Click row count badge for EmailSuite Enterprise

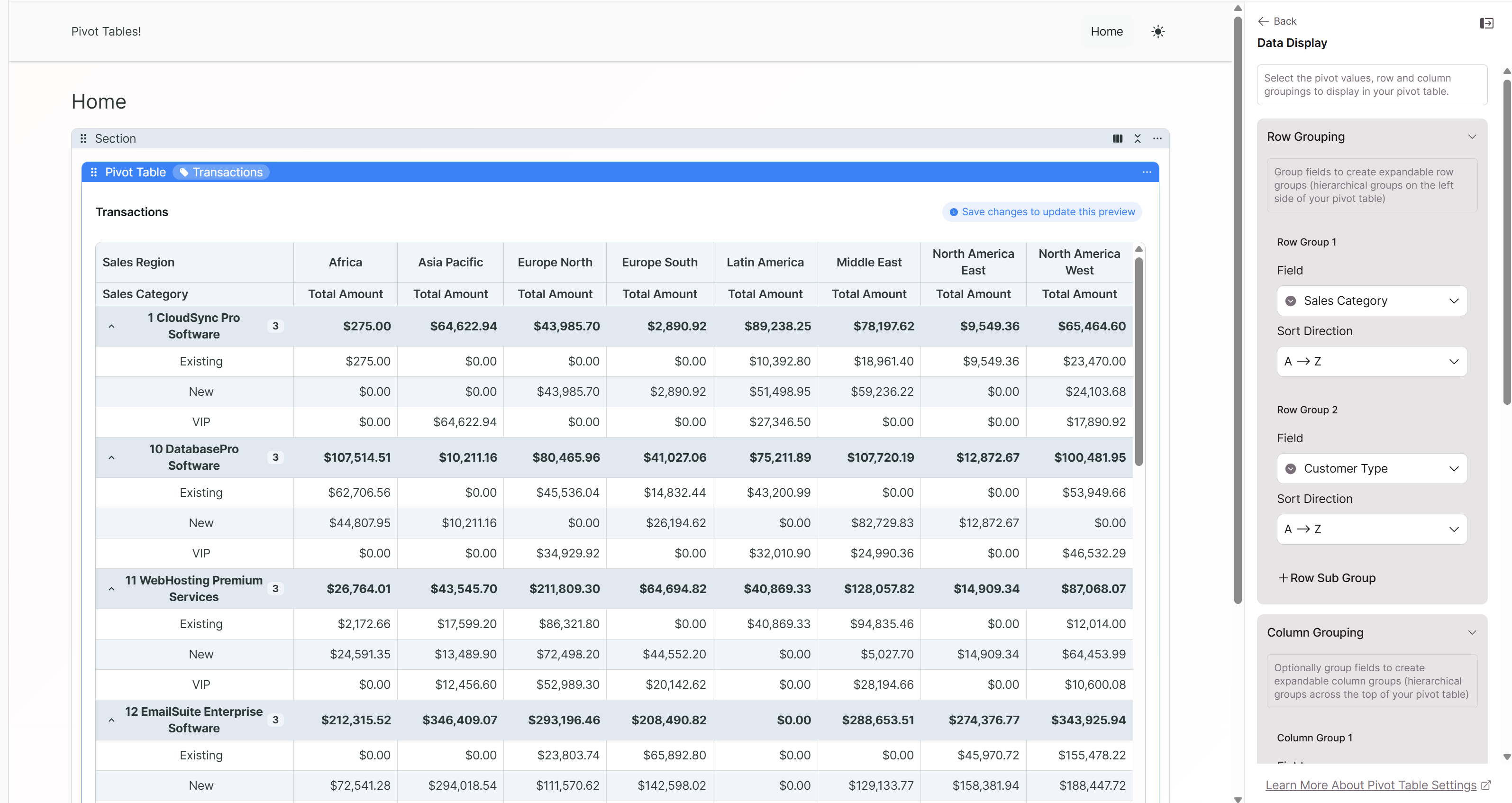(x=275, y=720)
